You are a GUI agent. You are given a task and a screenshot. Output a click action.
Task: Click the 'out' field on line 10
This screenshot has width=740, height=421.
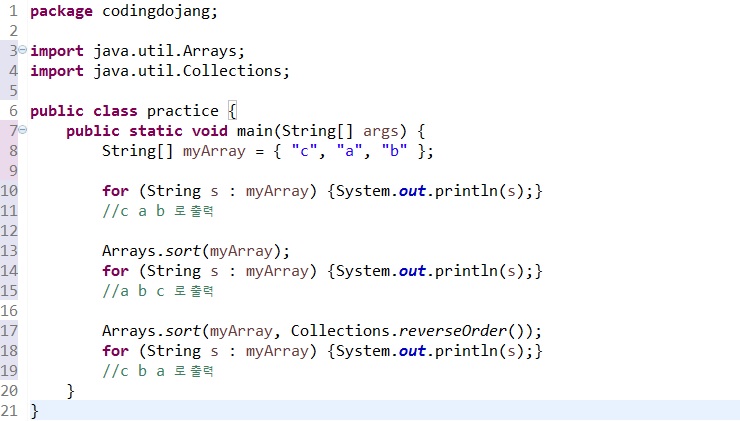(412, 191)
